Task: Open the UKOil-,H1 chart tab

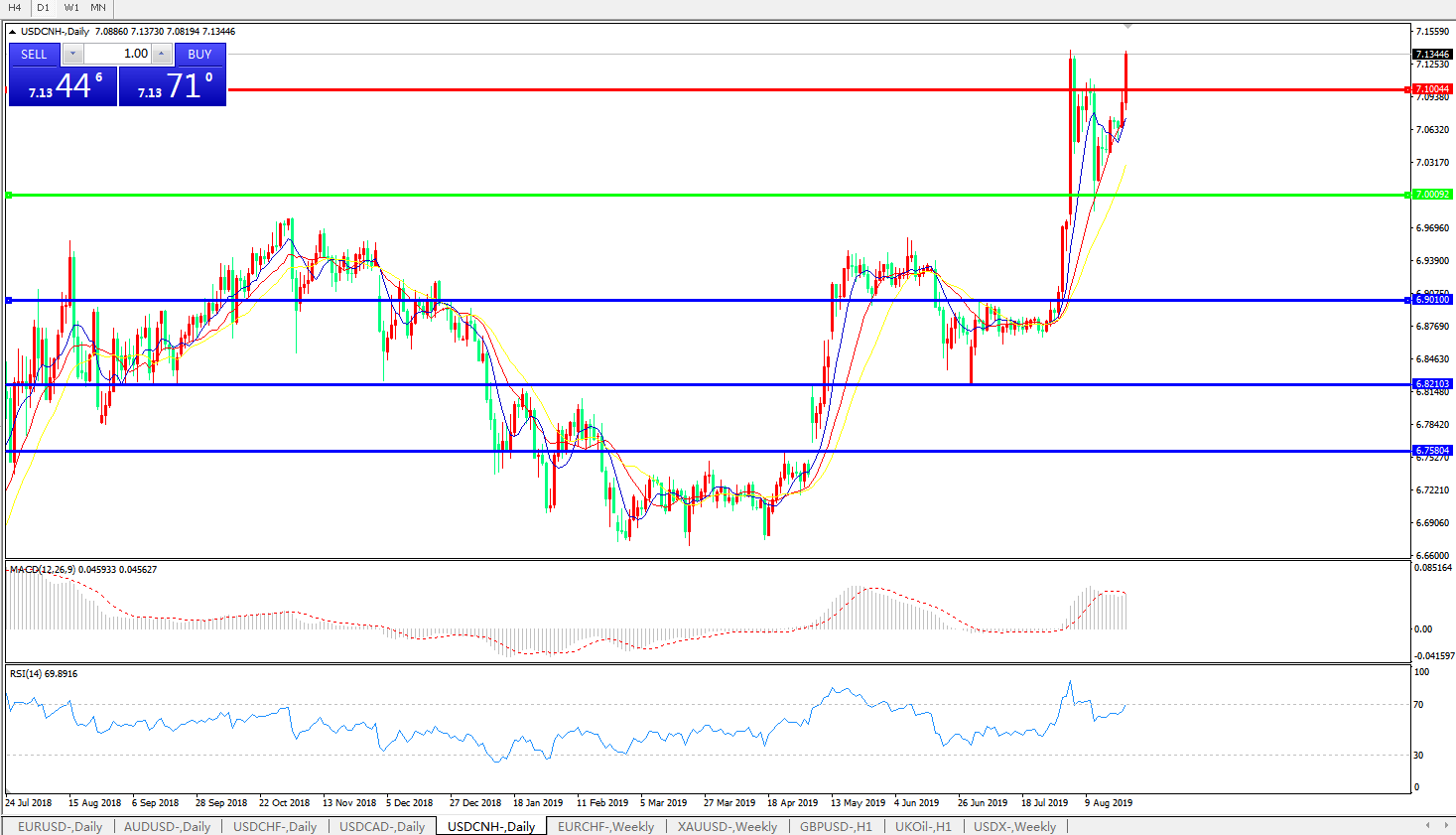Action: pos(923,826)
